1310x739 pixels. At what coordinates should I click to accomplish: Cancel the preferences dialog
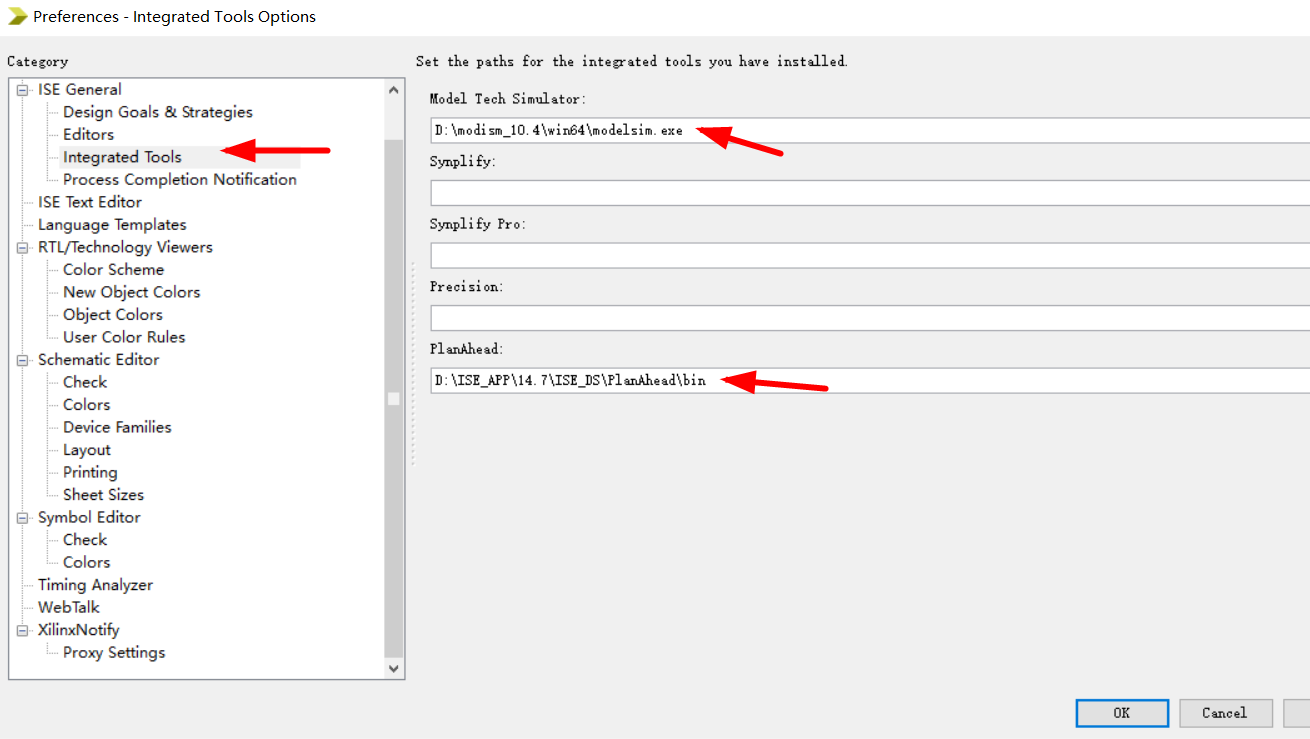tap(1225, 713)
